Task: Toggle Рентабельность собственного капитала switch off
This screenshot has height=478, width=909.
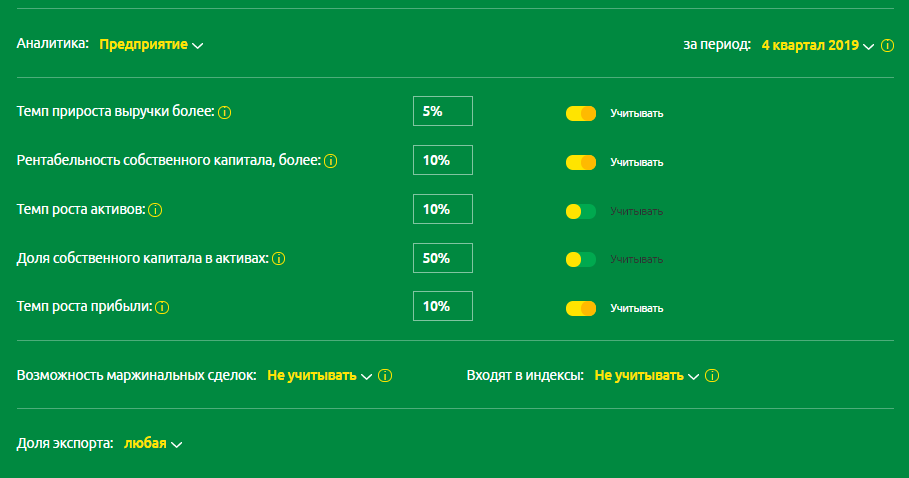Action: point(581,162)
